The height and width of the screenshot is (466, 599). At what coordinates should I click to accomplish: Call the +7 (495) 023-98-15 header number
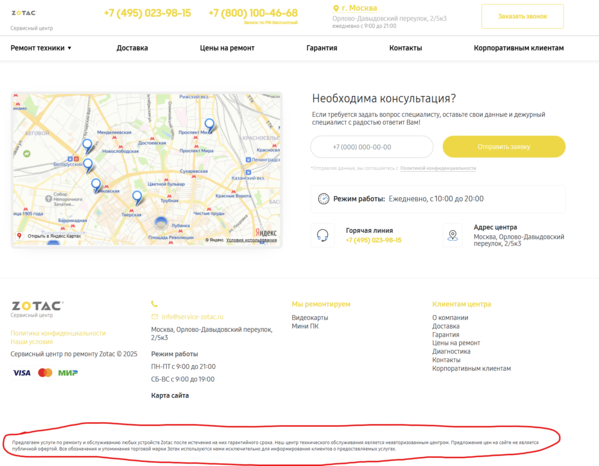(147, 13)
